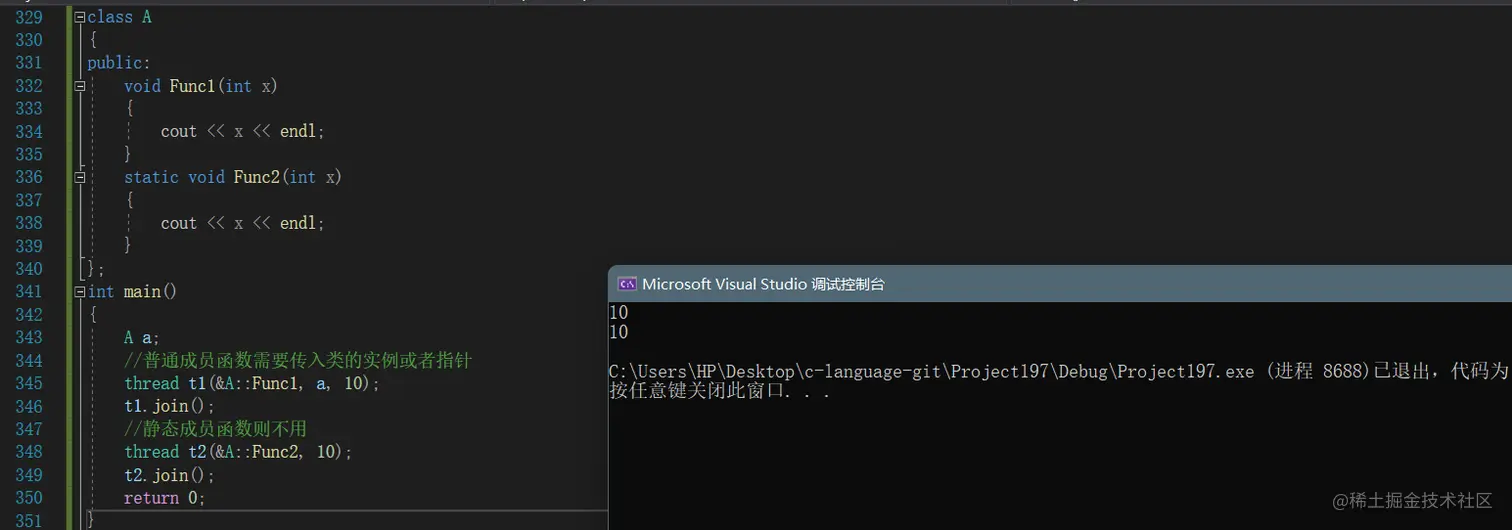
Task: Click the 'A a;' declaration line
Action: 142,337
